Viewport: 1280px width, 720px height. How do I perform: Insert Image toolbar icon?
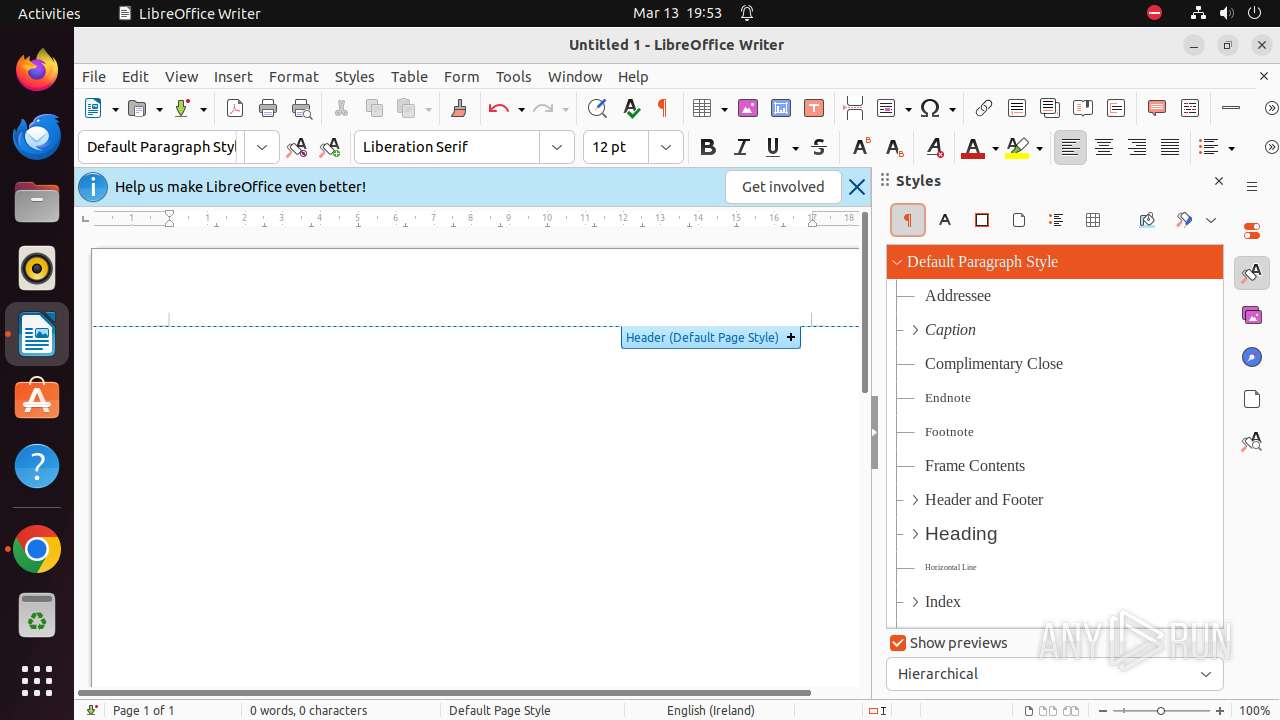point(747,108)
